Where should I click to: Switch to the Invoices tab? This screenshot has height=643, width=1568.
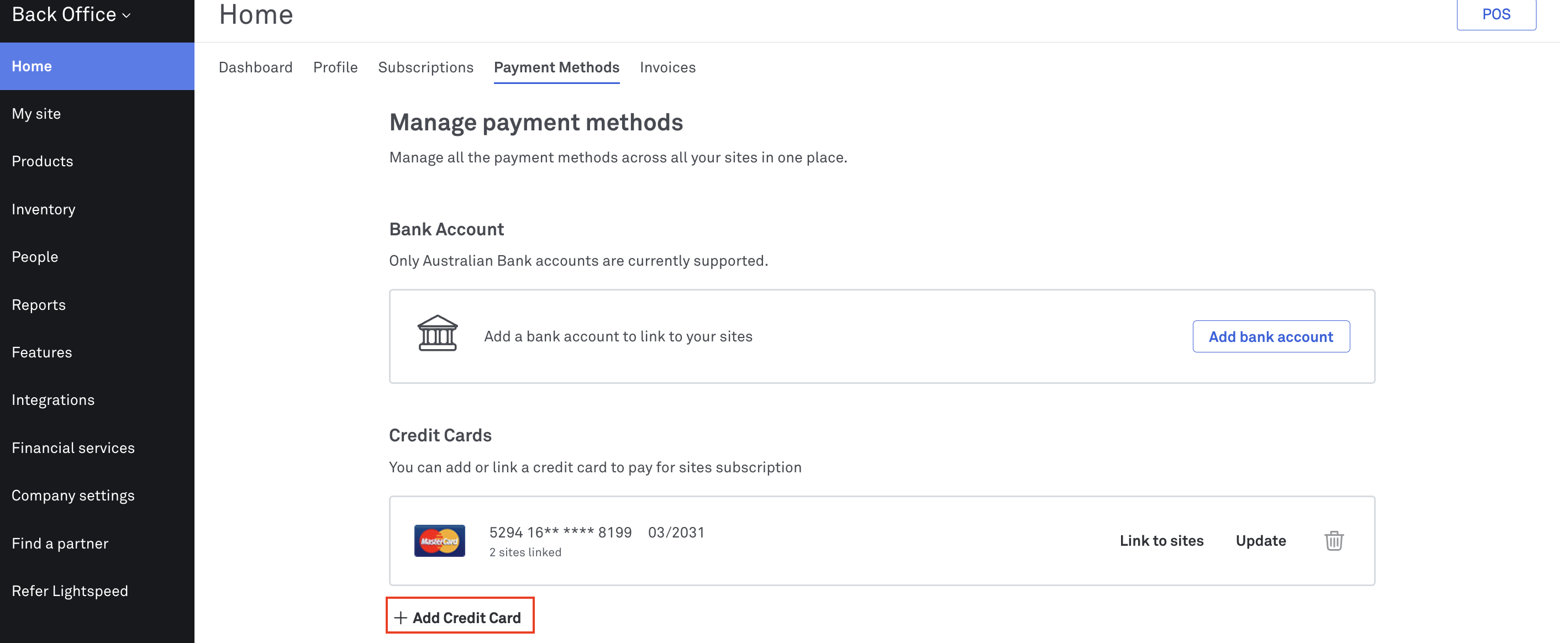point(667,67)
